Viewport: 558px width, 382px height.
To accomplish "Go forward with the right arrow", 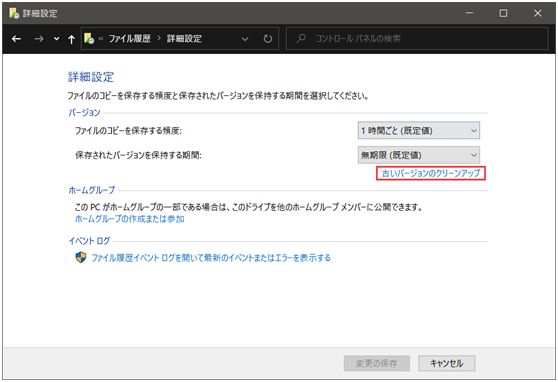I will point(39,39).
